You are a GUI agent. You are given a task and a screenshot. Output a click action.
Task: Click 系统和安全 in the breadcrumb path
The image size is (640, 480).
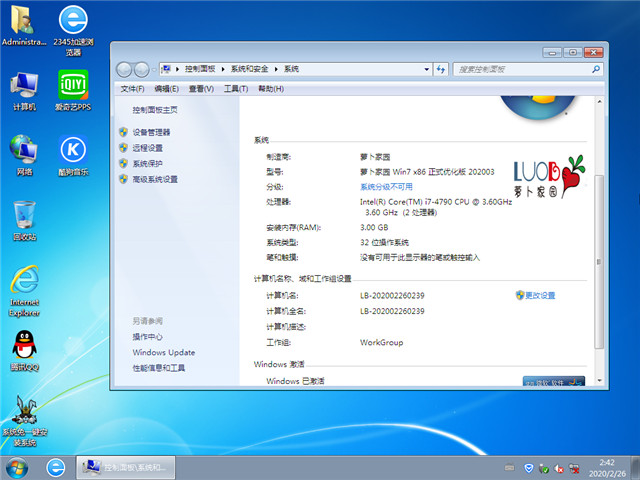coord(249,69)
